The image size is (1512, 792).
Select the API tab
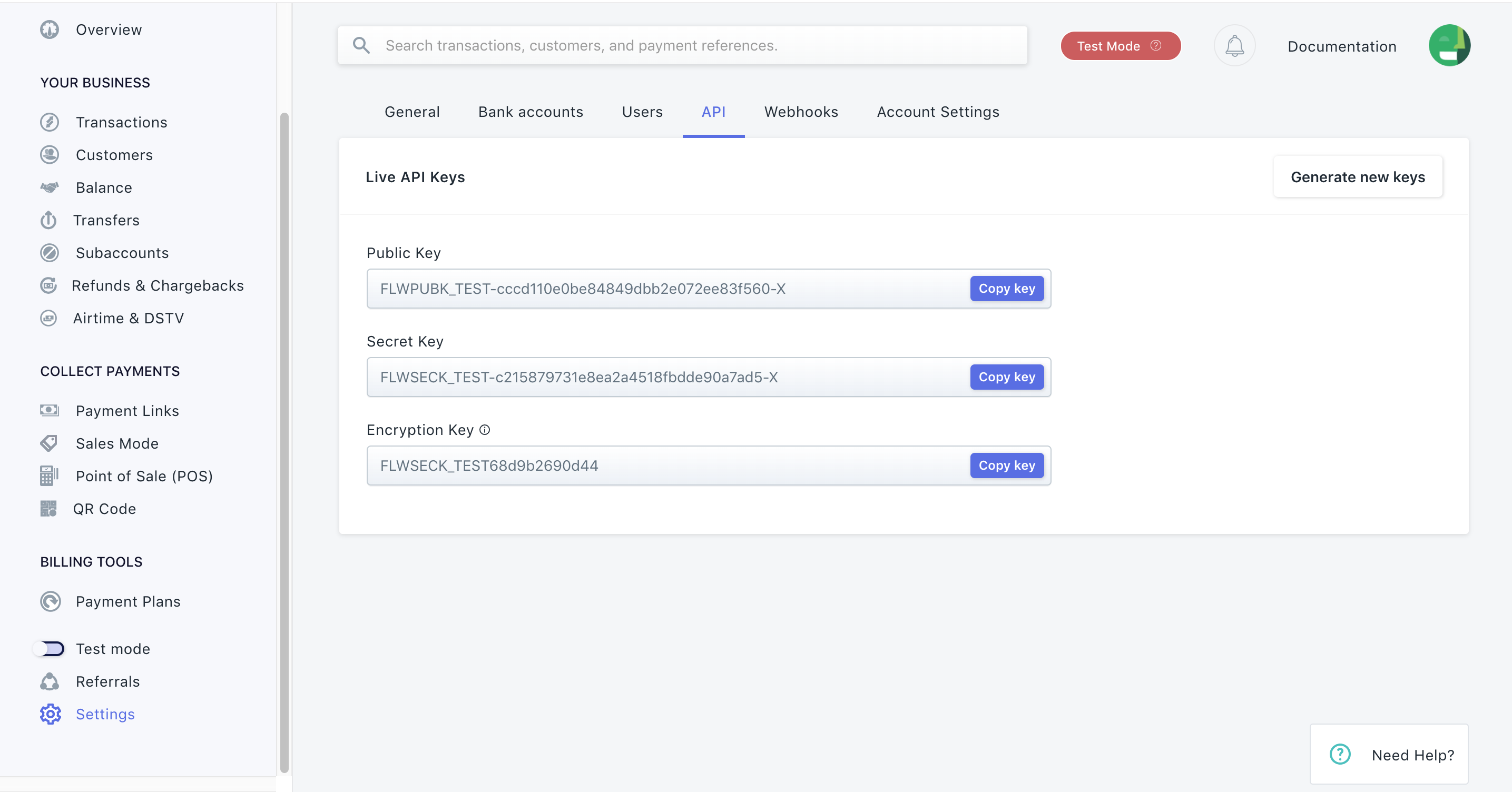tap(714, 112)
